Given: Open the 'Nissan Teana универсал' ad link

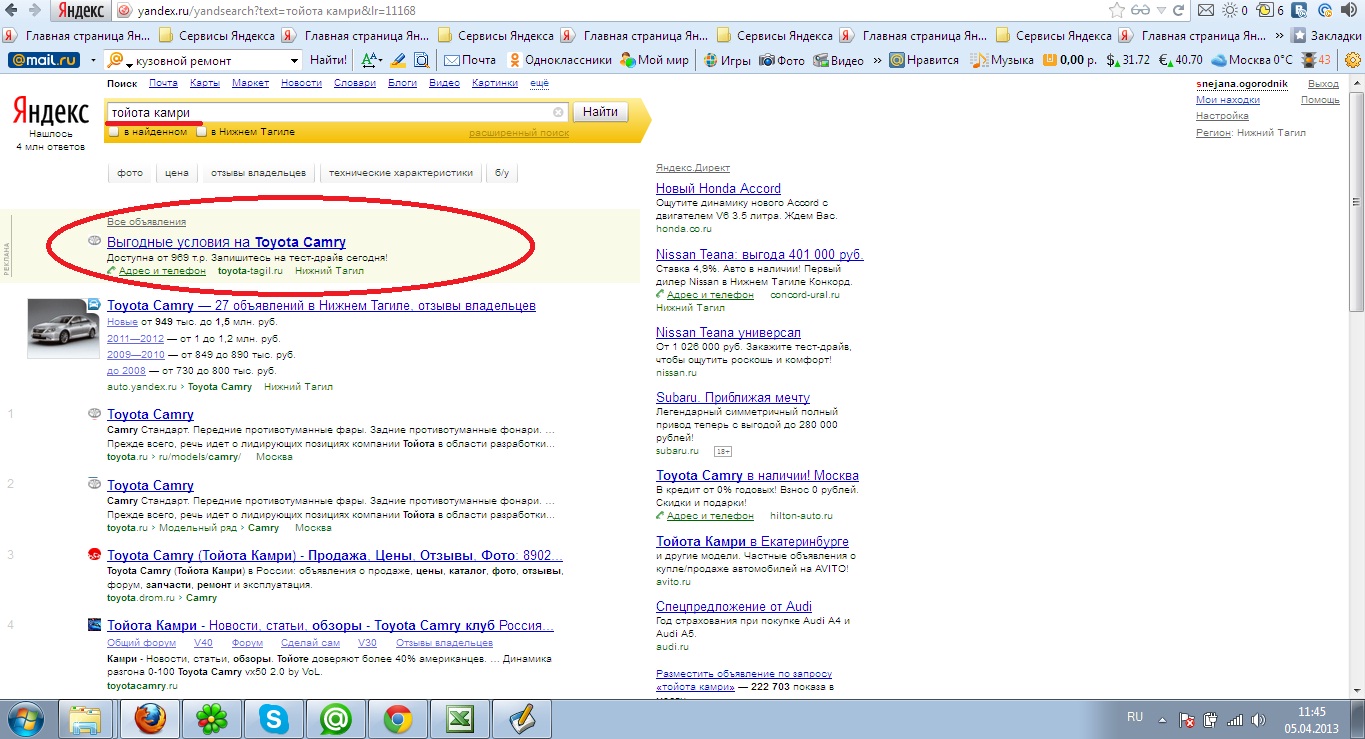Looking at the screenshot, I should (728, 332).
